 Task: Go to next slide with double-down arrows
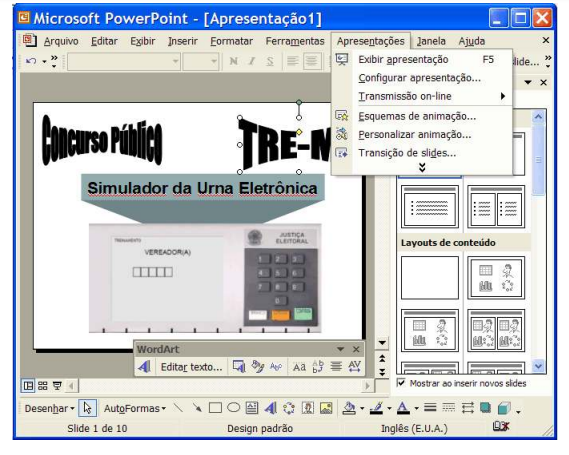(382, 372)
